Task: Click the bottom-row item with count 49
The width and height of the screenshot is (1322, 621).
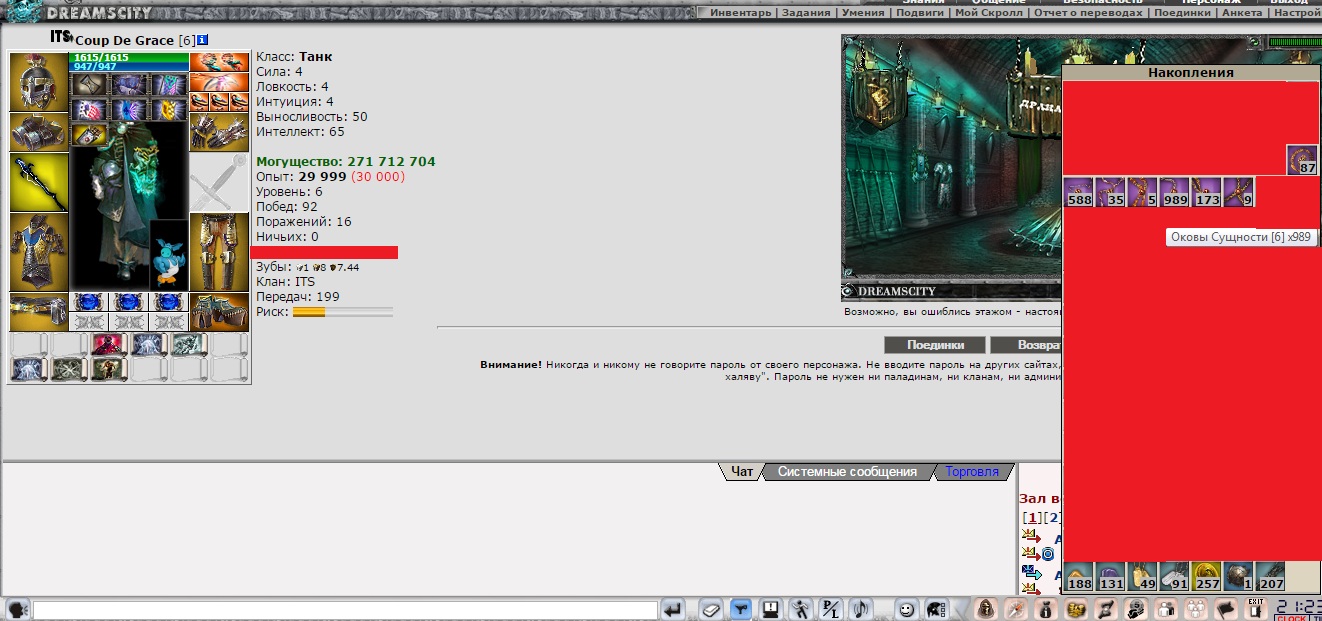Action: pos(1142,576)
